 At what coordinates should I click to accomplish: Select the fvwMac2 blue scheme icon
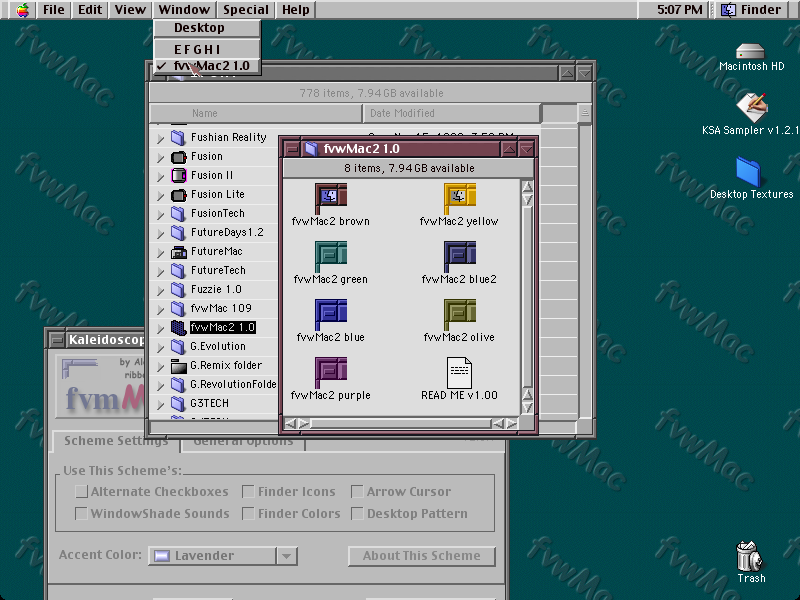click(331, 314)
